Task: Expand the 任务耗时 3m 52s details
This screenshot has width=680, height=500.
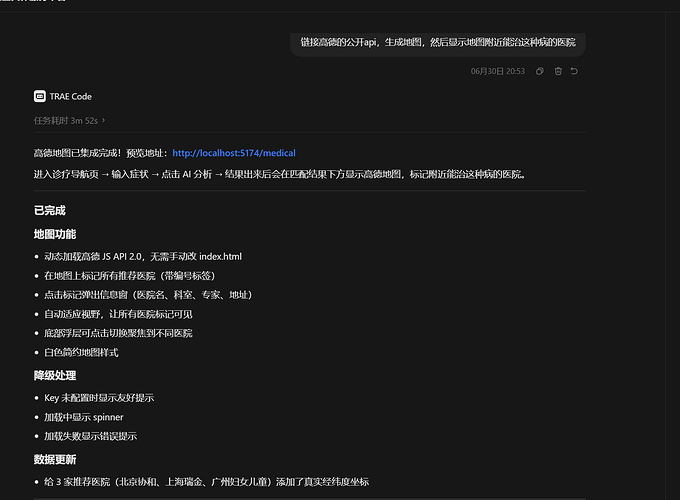Action: (69, 121)
